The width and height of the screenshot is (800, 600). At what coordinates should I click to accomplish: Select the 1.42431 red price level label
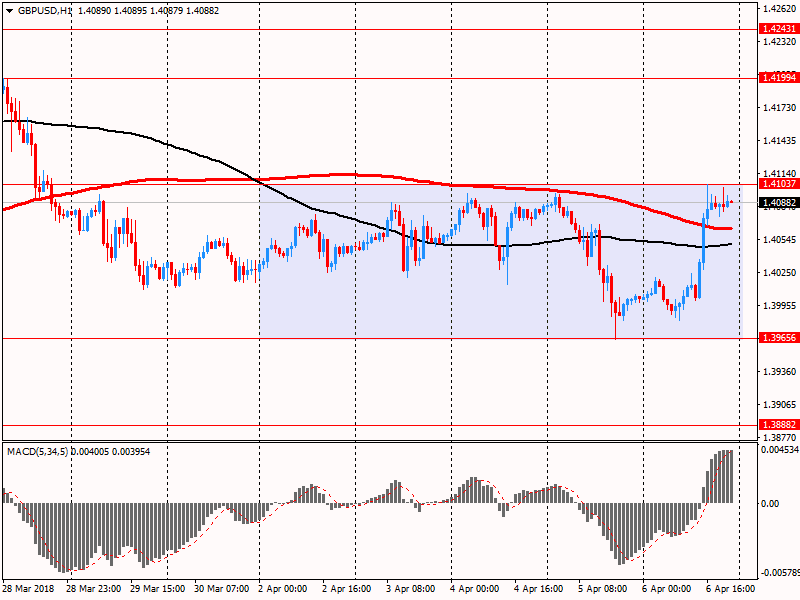[779, 29]
